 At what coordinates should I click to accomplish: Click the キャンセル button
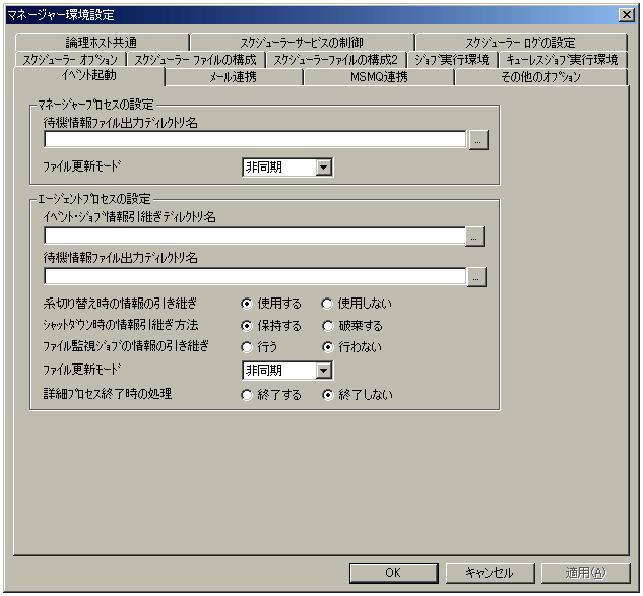click(x=490, y=573)
